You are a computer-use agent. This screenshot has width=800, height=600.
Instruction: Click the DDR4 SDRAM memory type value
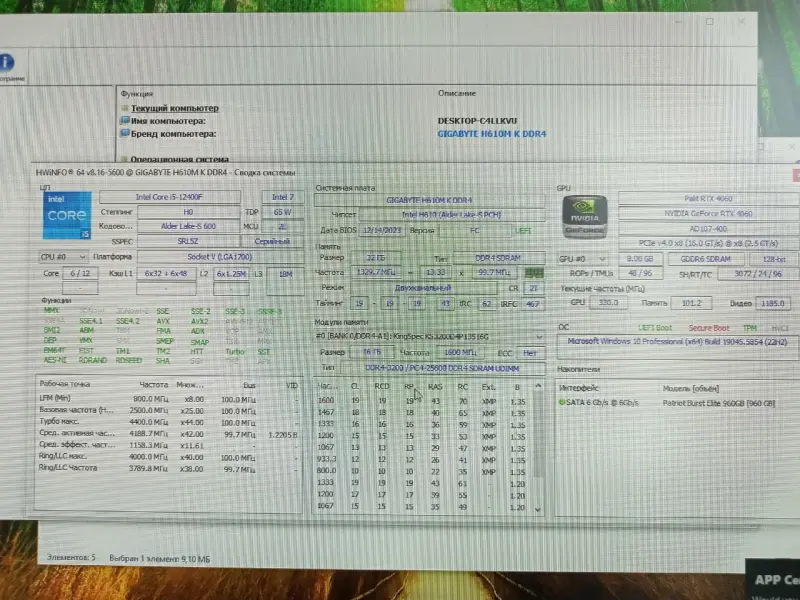click(498, 258)
